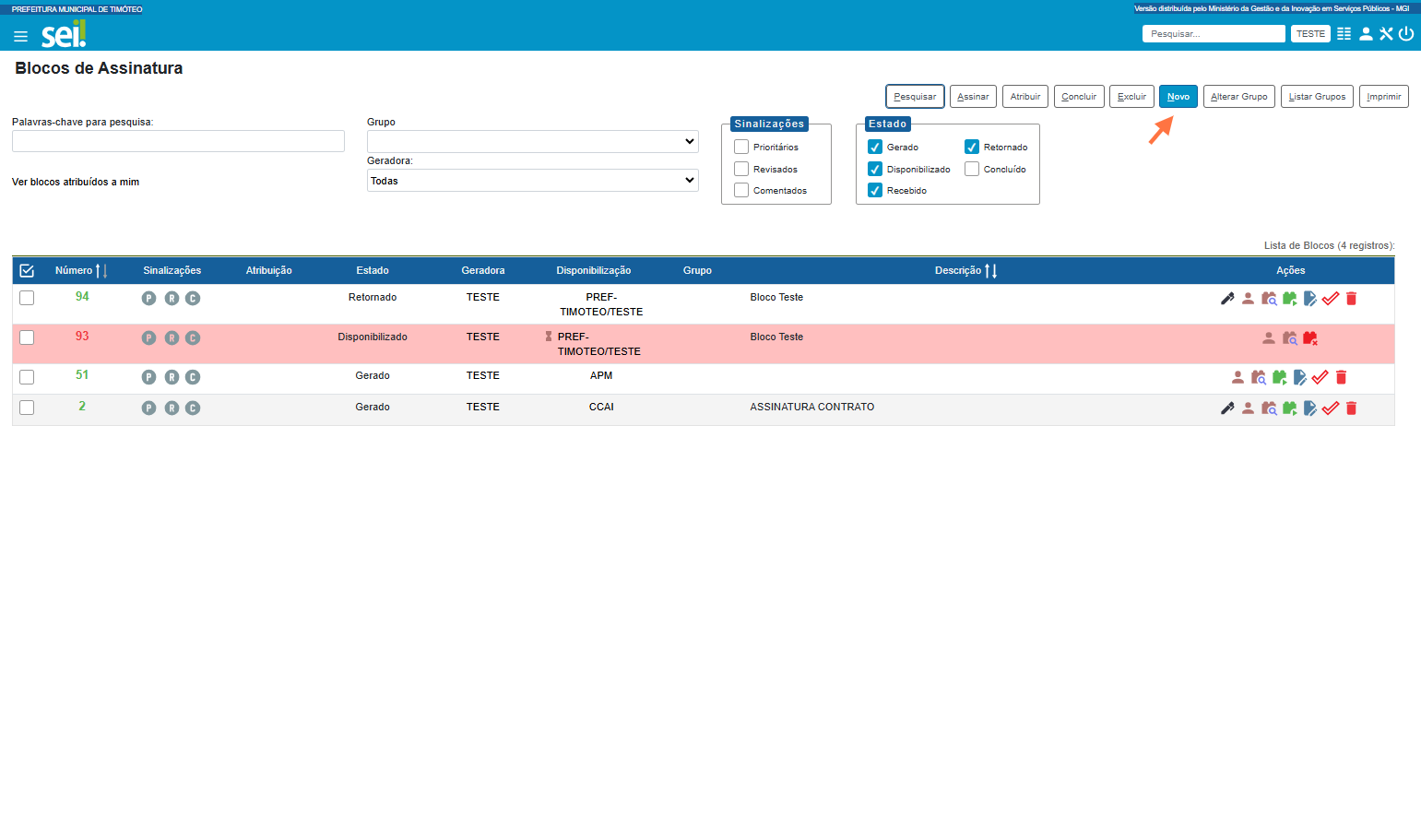Open the Grupo dropdown

click(533, 141)
